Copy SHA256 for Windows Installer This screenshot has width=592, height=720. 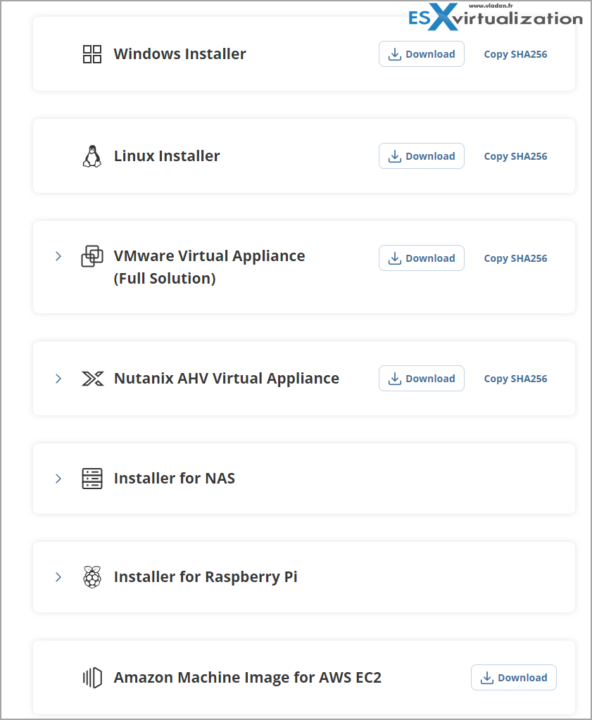coord(515,54)
